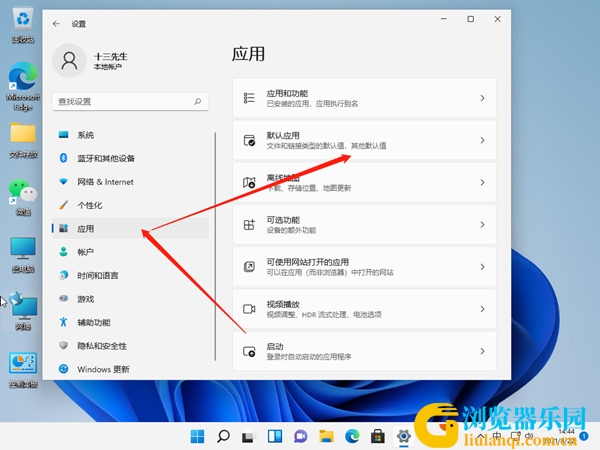
Task: Open Microsoft Store on the taskbar
Action: pos(378,436)
